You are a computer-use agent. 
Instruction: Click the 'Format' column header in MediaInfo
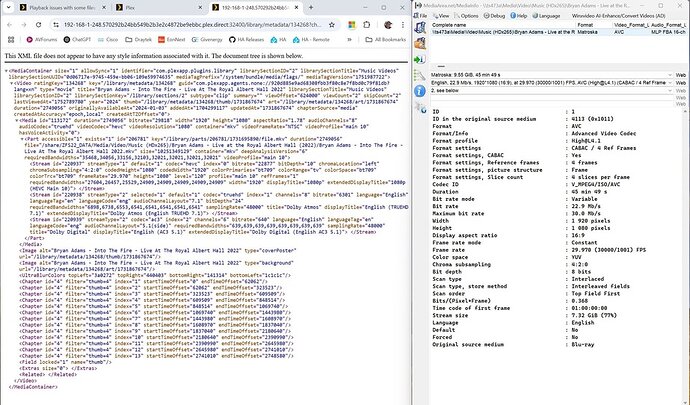point(594,25)
